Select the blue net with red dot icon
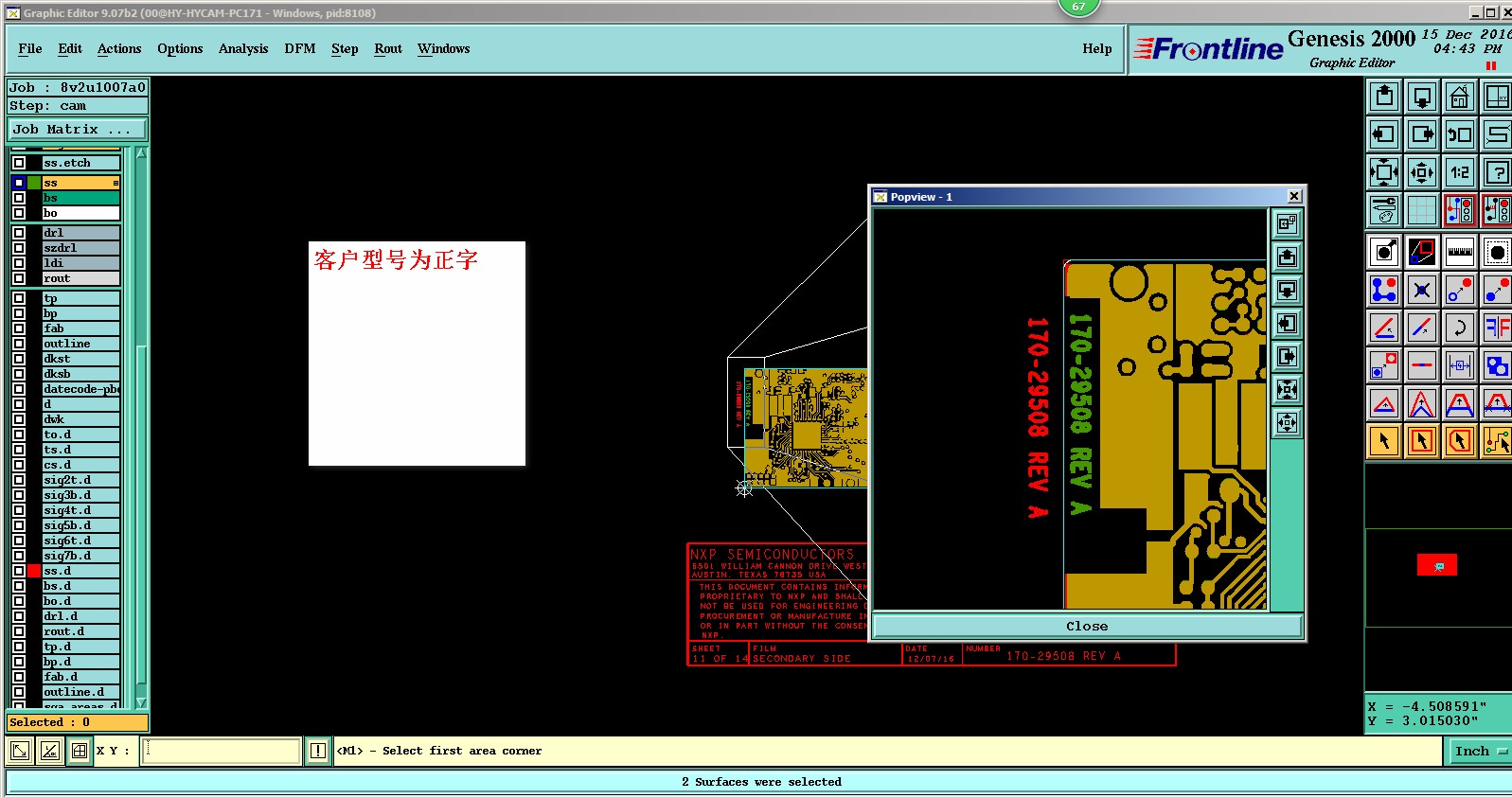 click(x=1384, y=290)
